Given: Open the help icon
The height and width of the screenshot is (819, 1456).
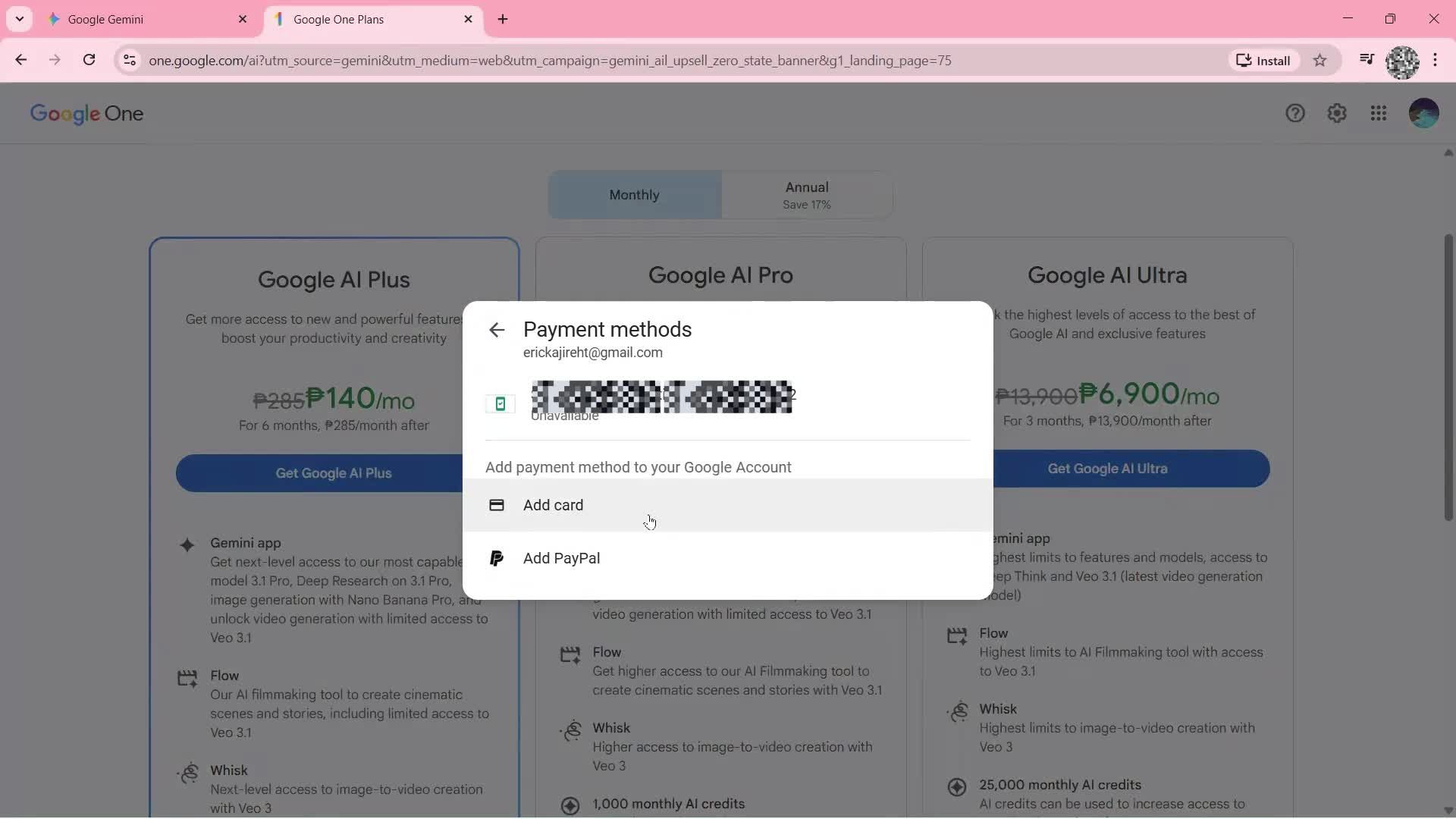Looking at the screenshot, I should pyautogui.click(x=1295, y=113).
